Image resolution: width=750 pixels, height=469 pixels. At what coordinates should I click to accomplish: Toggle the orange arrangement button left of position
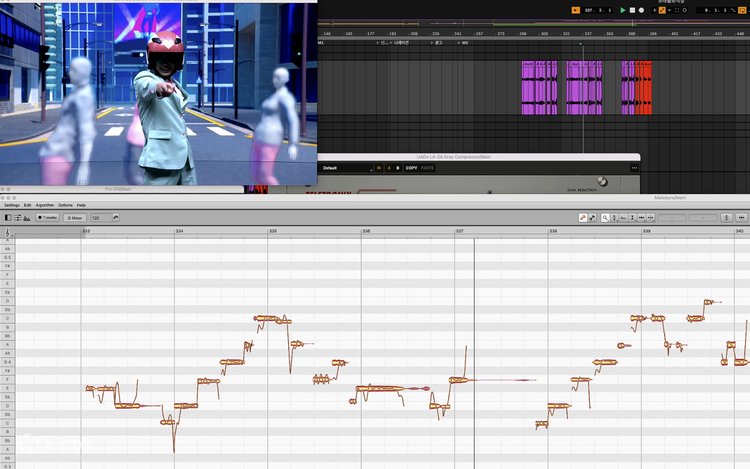[x=575, y=10]
